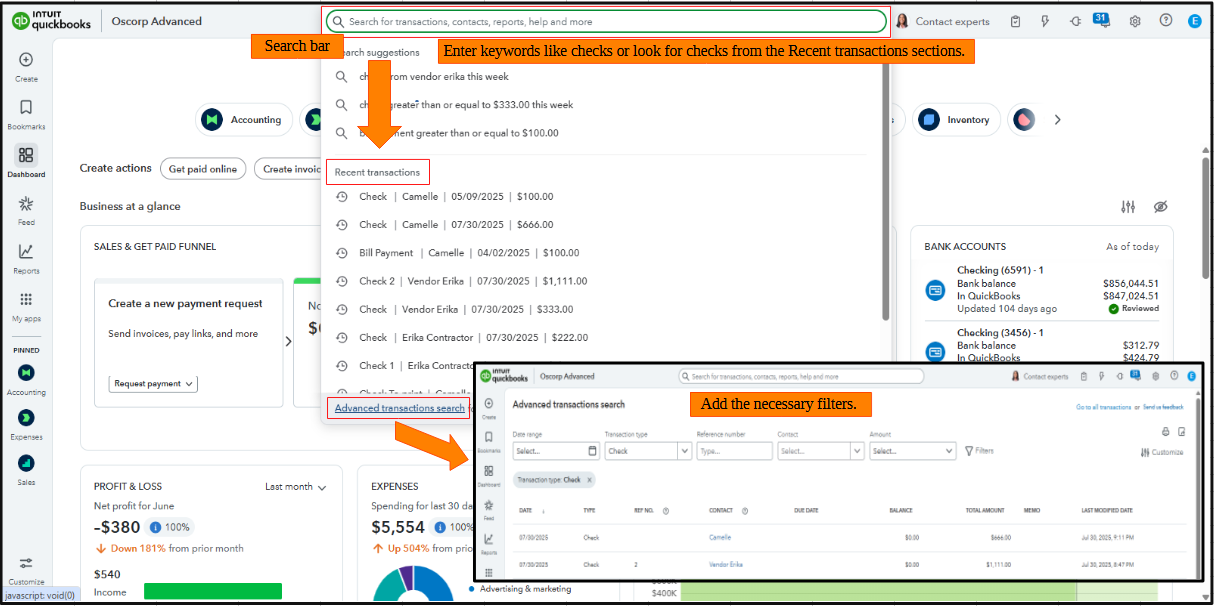Click the Checking (6591) bank account icon
Screen dimensions: 1214x606
[x=936, y=290]
